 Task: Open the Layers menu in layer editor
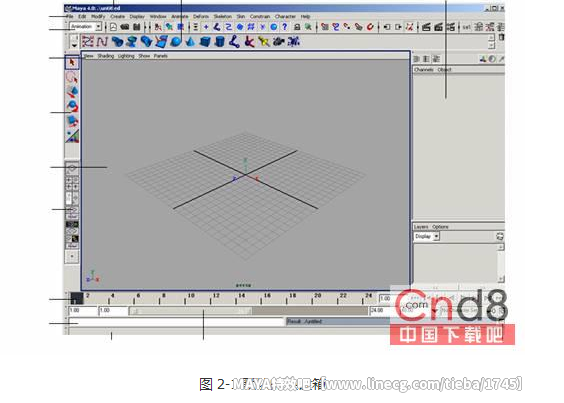click(x=421, y=227)
